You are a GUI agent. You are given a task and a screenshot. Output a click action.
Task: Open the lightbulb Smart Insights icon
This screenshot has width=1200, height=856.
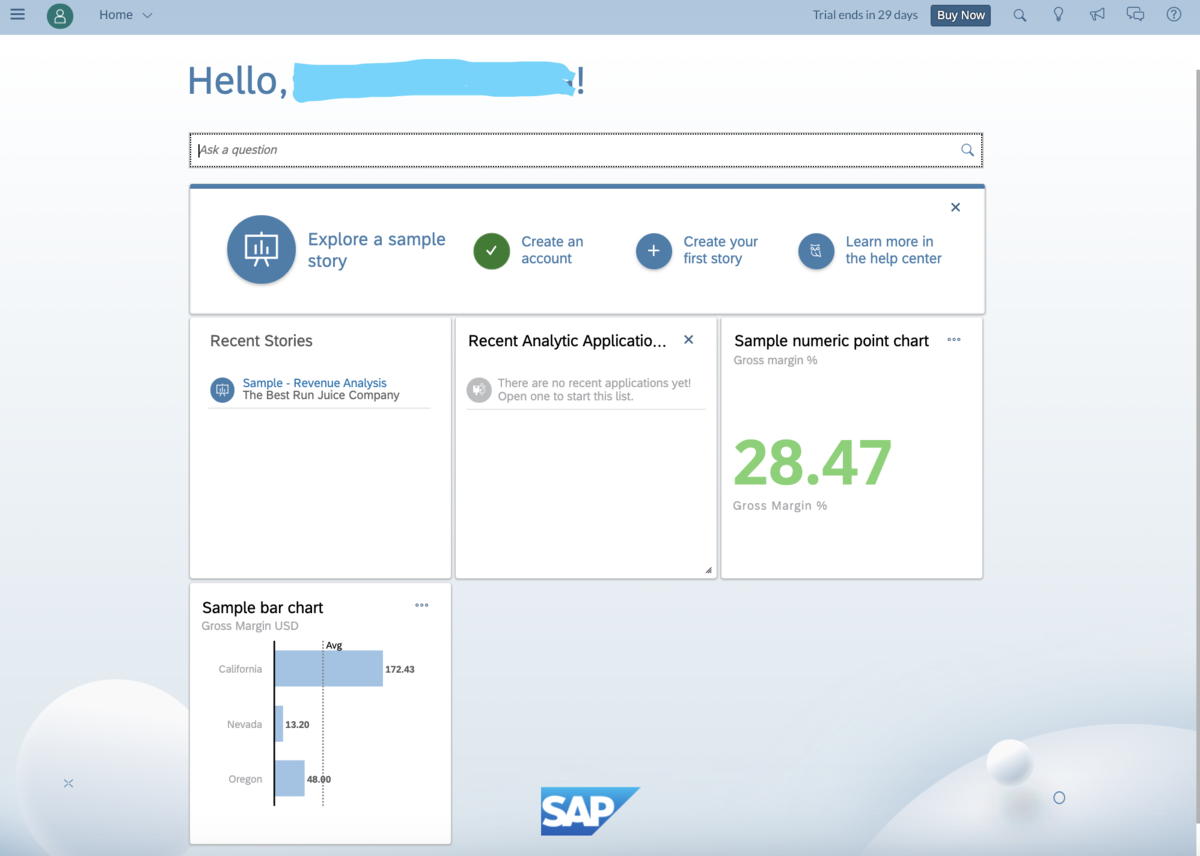pos(1059,15)
